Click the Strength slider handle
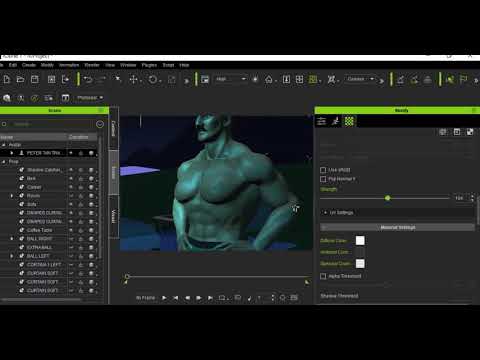This screenshot has height=360, width=480. 387,198
